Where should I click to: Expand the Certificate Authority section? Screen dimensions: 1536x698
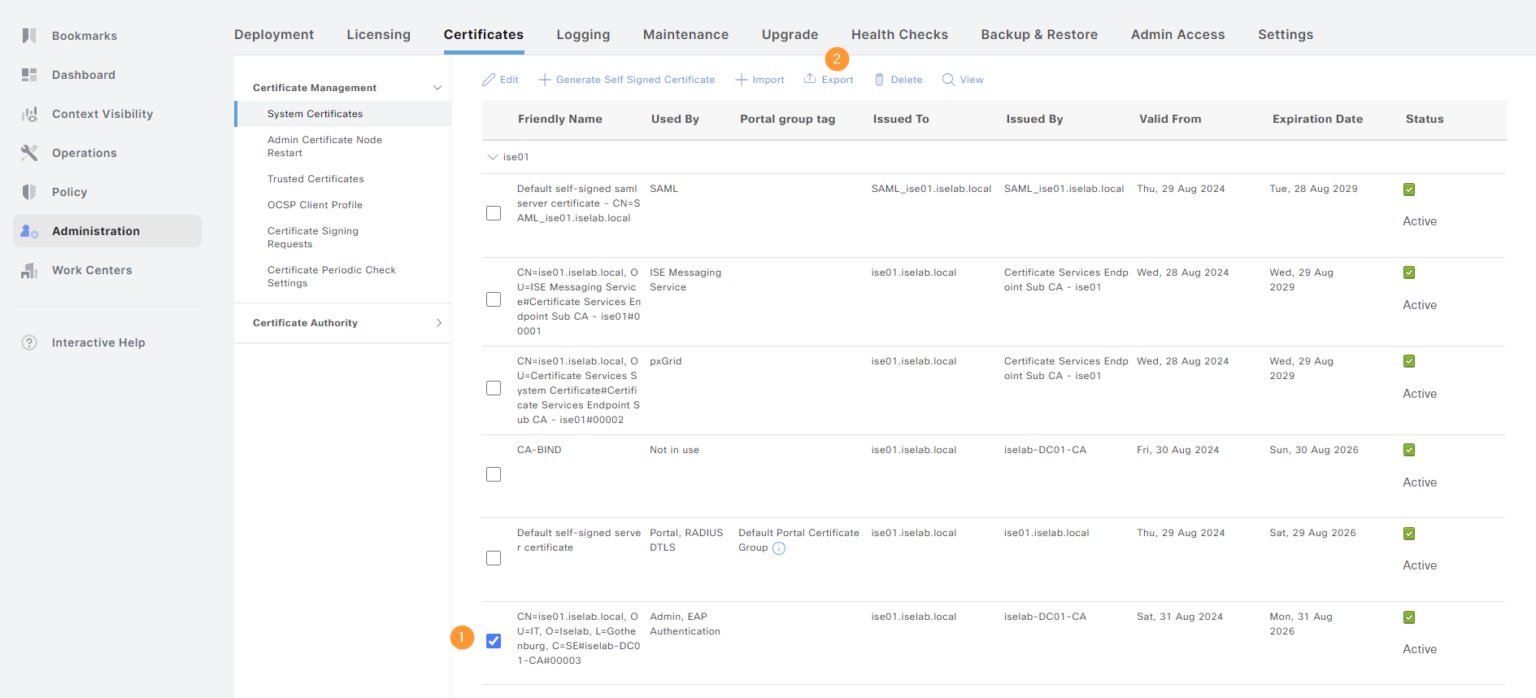tap(438, 323)
